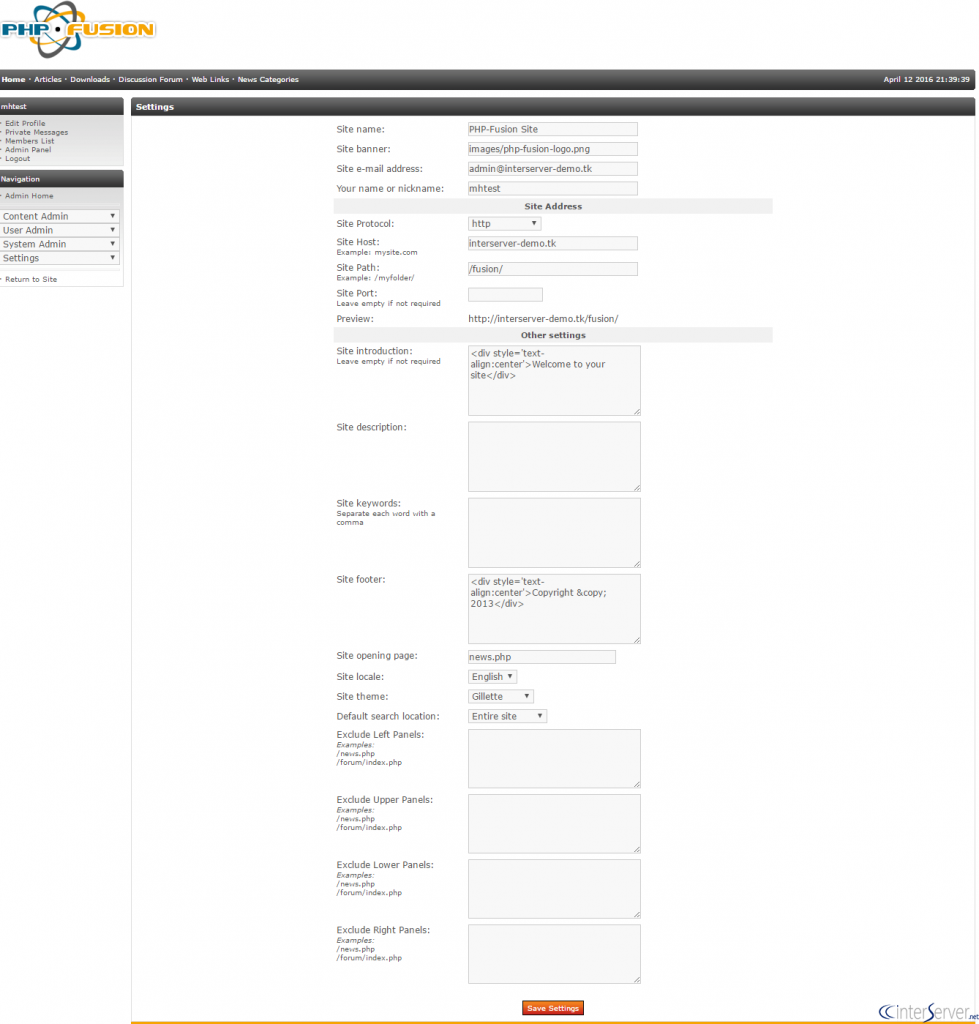Viewport: 979px width, 1024px height.
Task: Open the Home menu item
Action: point(13,80)
